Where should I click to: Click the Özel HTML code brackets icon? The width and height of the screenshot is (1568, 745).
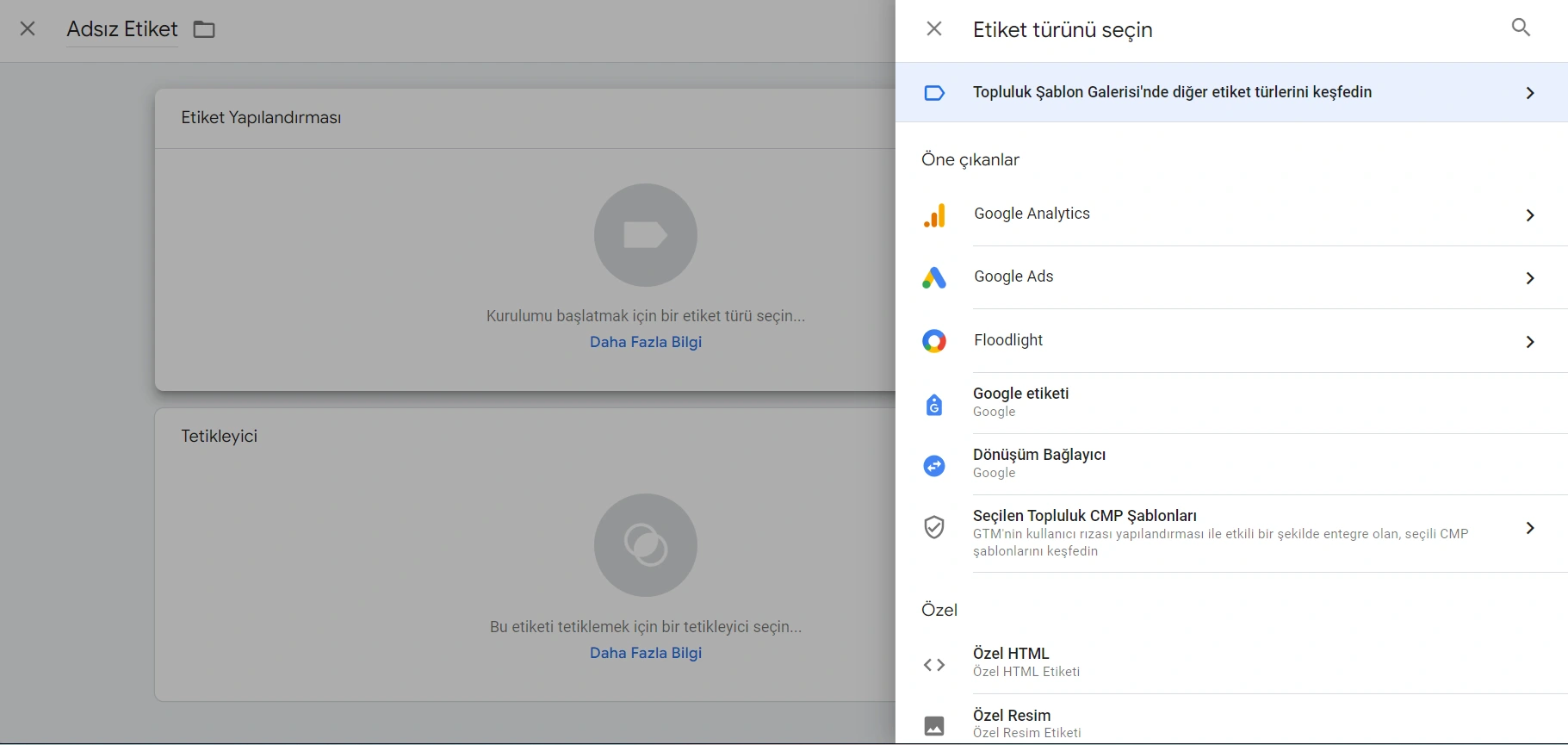click(934, 665)
